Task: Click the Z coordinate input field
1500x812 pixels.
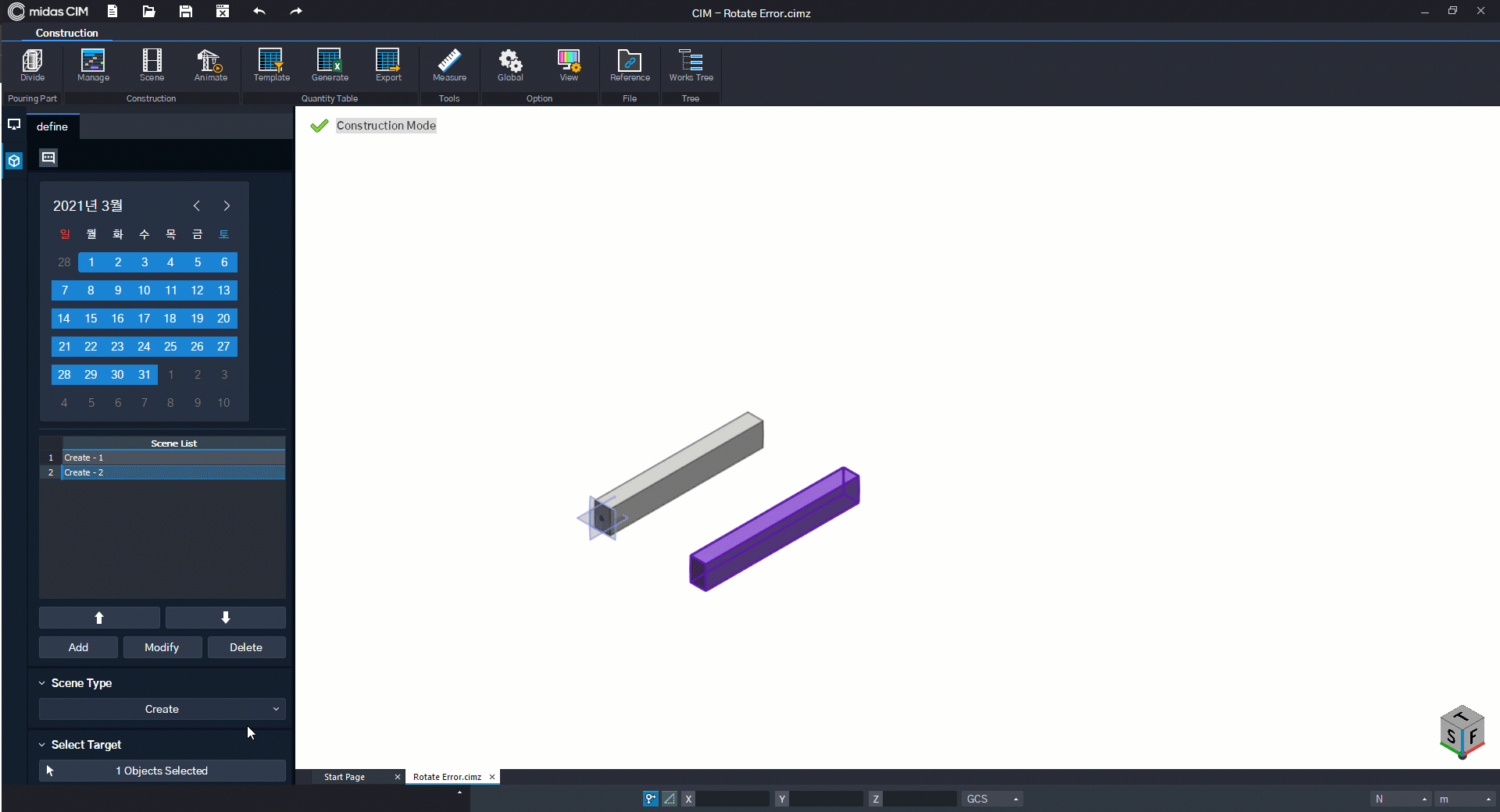Action: tap(920, 799)
